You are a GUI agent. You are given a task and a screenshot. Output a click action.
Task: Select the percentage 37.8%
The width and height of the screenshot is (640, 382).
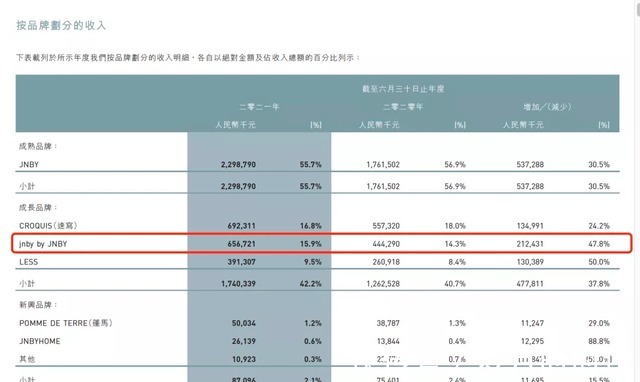(599, 284)
